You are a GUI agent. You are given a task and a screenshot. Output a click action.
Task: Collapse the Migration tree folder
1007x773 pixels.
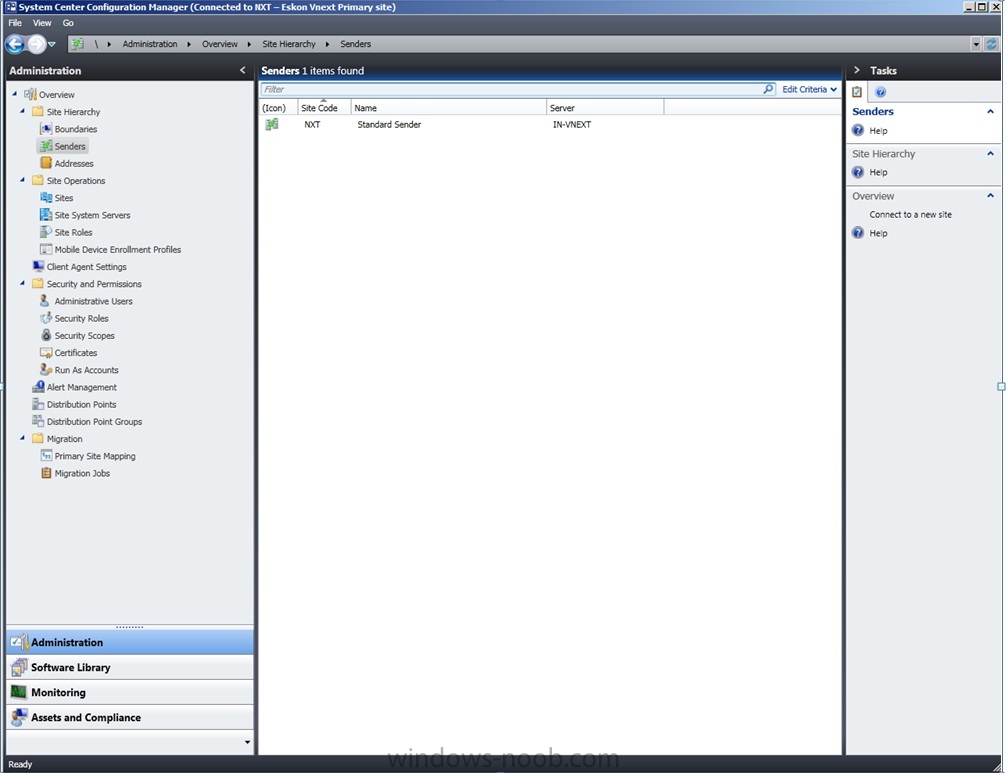(22, 438)
